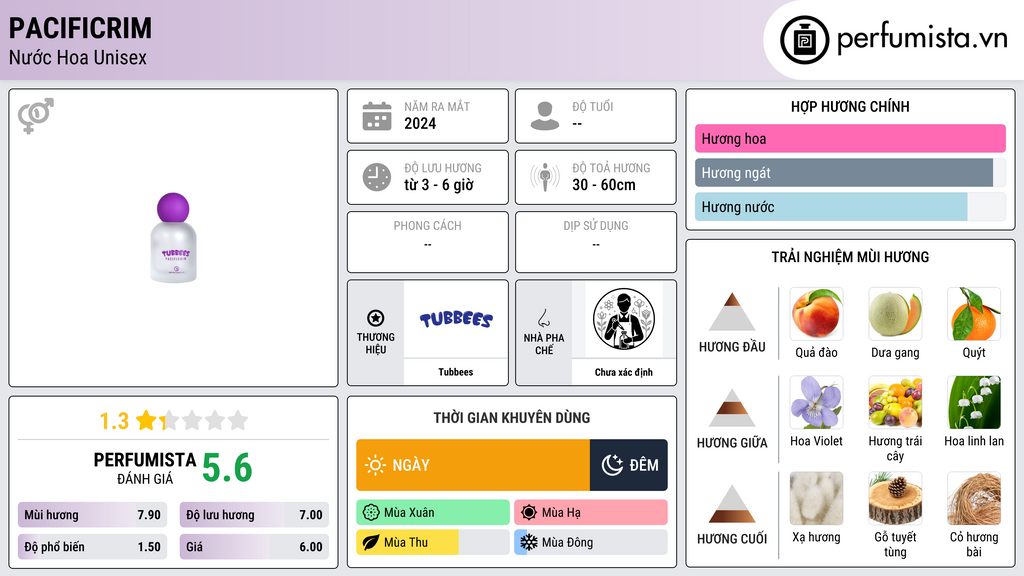The width and height of the screenshot is (1024, 576).
Task: Click the pink Hương hoa accord bar
Action: pos(850,138)
